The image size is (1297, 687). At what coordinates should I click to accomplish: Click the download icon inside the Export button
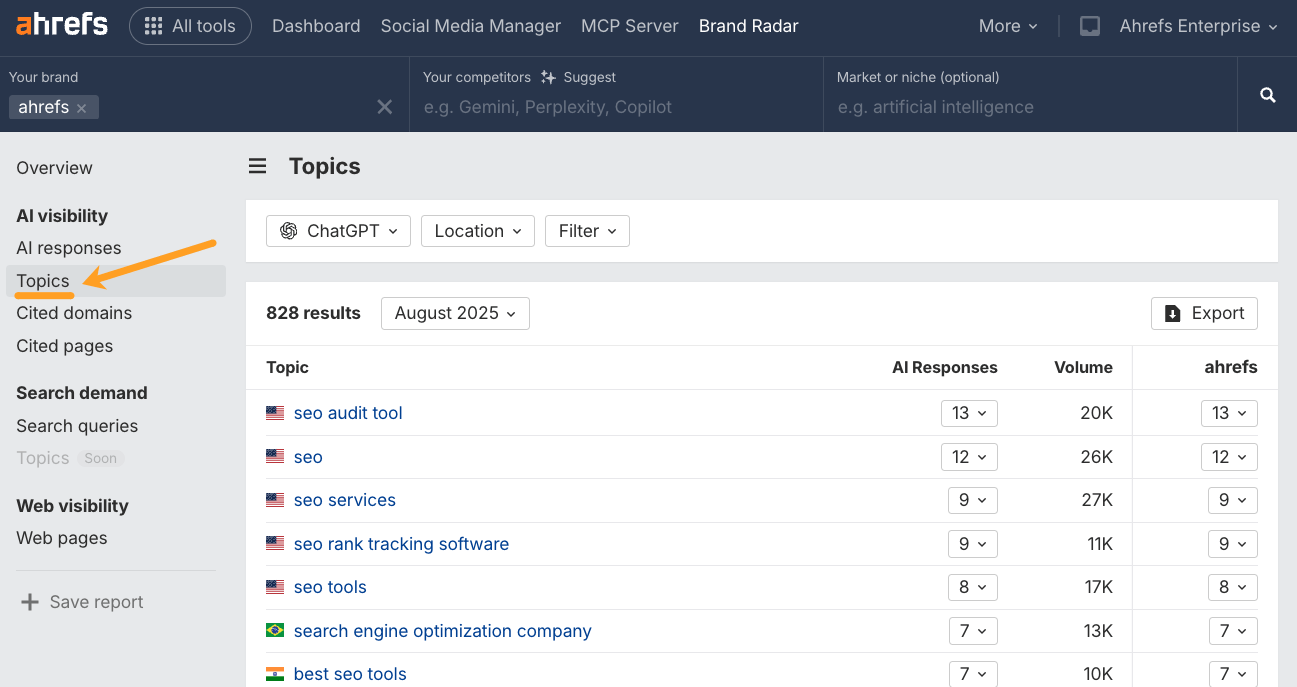[x=1173, y=313]
